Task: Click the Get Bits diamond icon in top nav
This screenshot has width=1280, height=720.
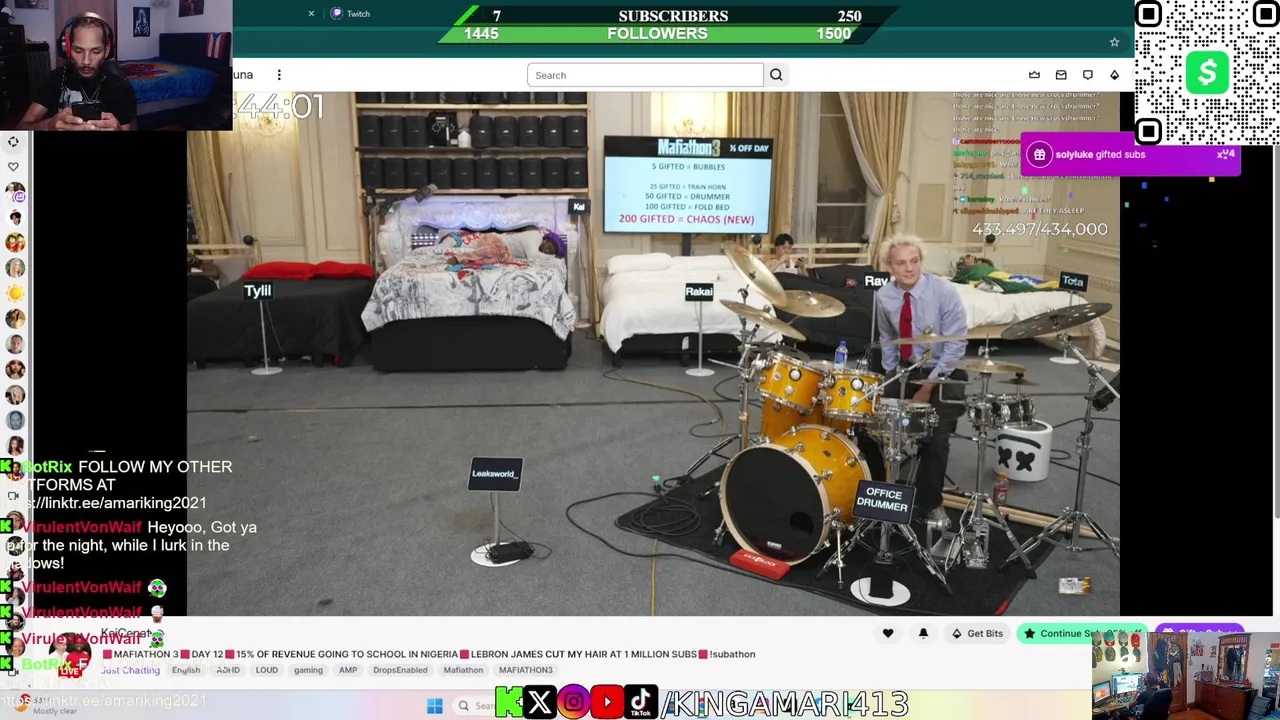Action: point(1114,75)
